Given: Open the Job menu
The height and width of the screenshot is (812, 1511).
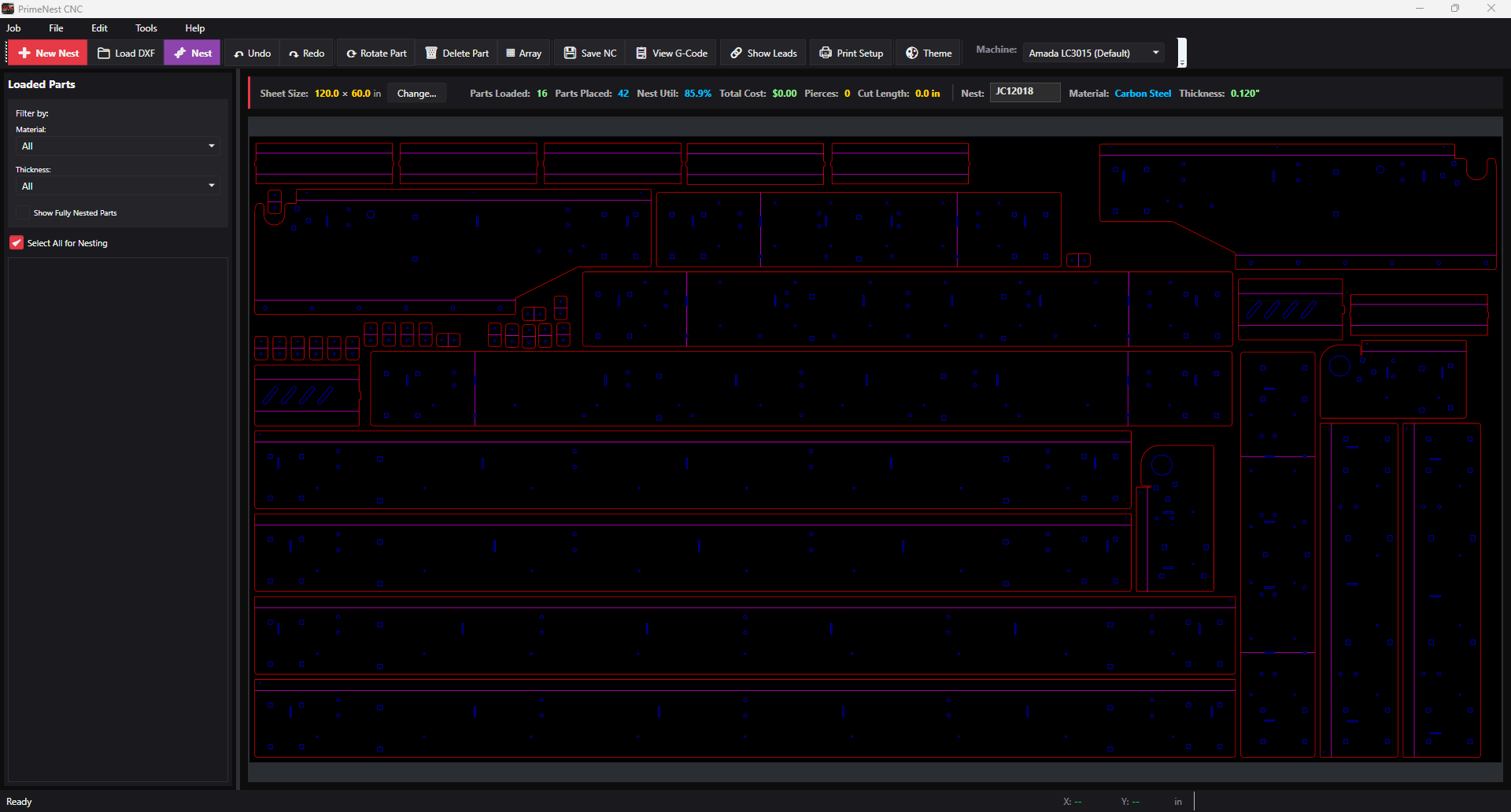Looking at the screenshot, I should [13, 28].
